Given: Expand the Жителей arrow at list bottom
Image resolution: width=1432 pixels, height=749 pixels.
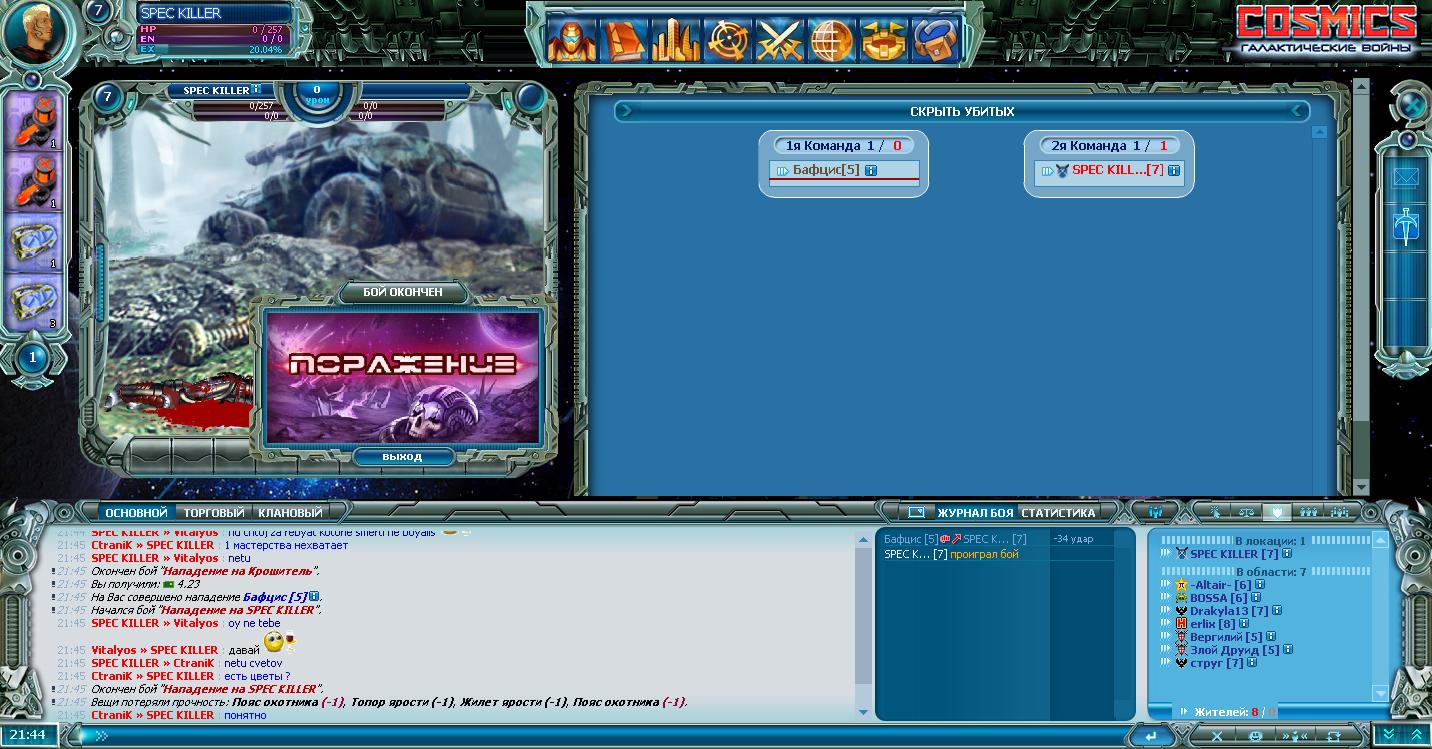Looking at the screenshot, I should (1184, 712).
